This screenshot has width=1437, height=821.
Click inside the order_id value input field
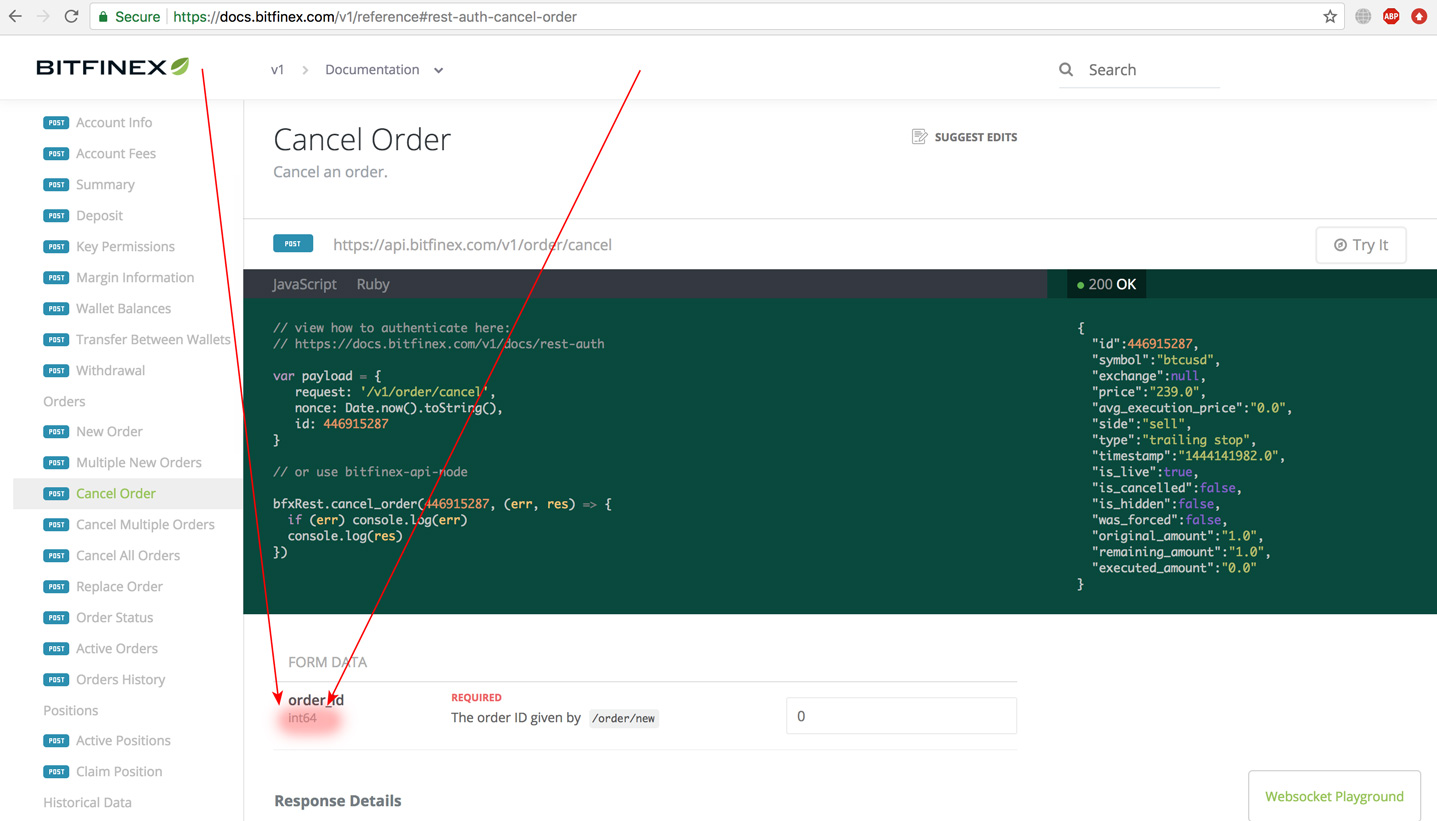[899, 715]
